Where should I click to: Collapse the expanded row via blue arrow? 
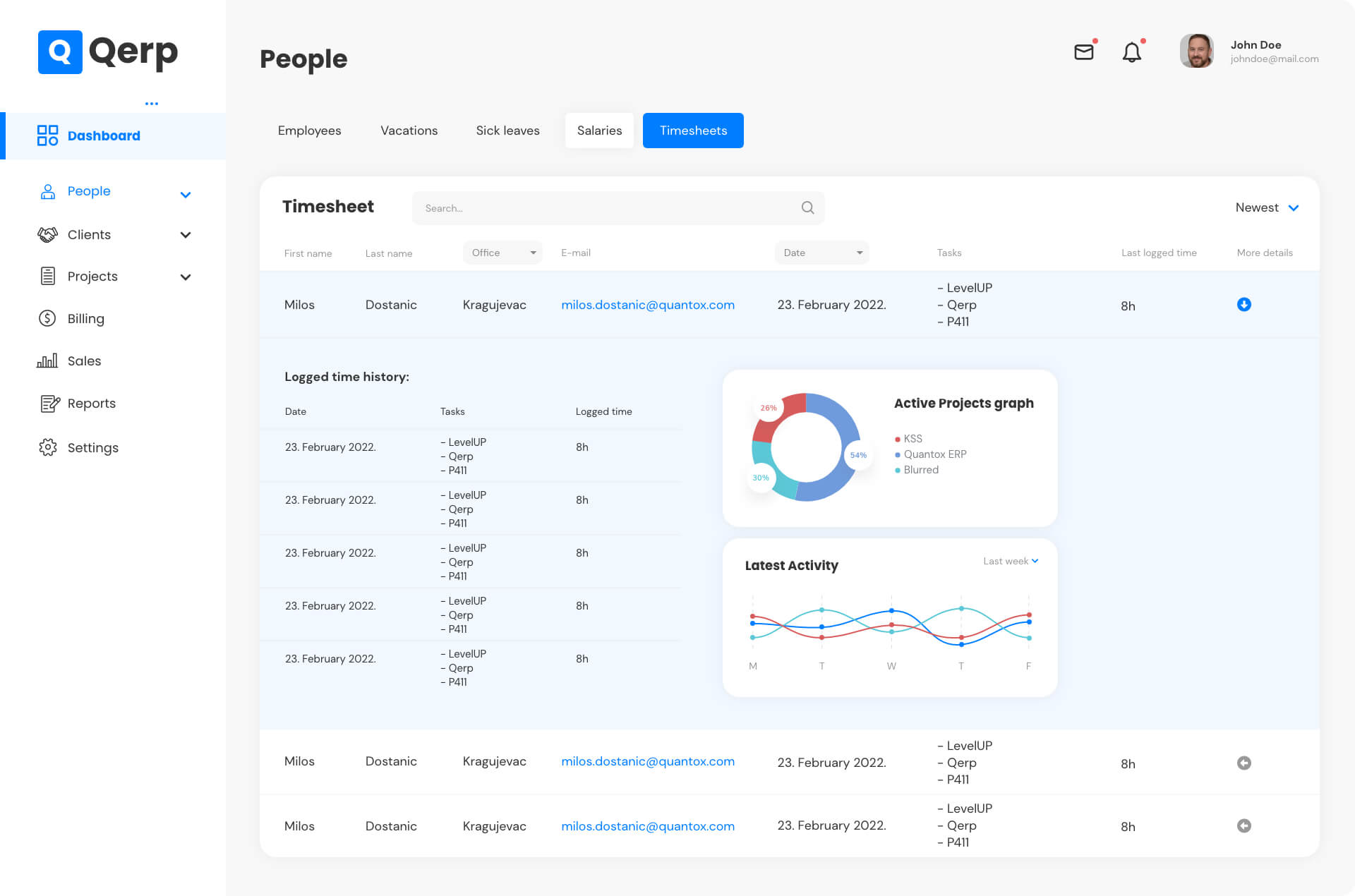coord(1243,304)
